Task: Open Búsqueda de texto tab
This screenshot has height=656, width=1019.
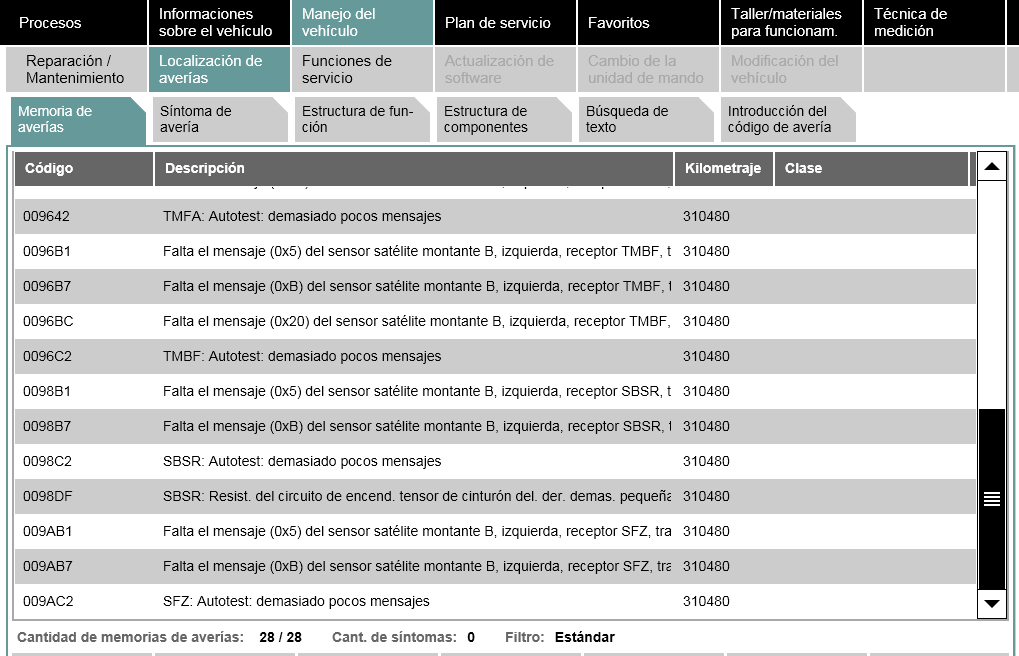Action: click(646, 120)
